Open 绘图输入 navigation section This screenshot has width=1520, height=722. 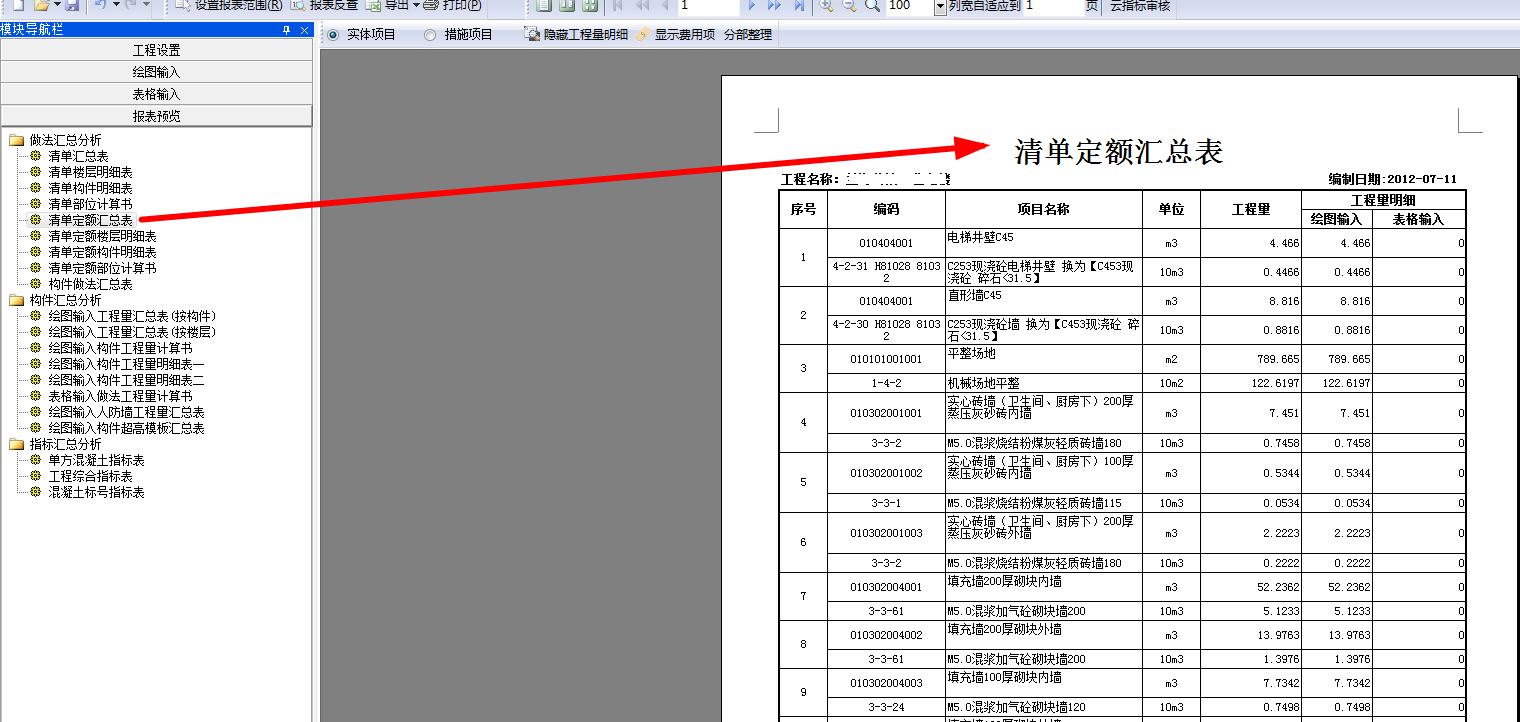(156, 72)
